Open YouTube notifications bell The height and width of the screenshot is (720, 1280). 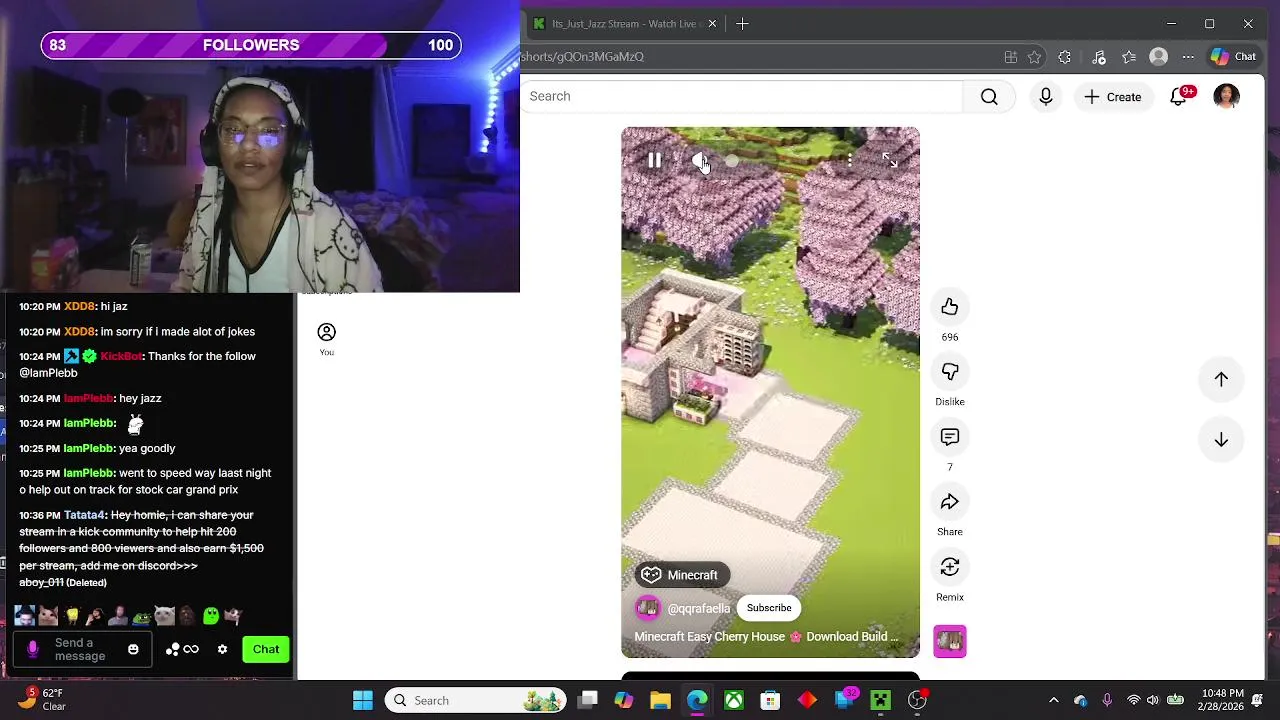coord(1179,96)
